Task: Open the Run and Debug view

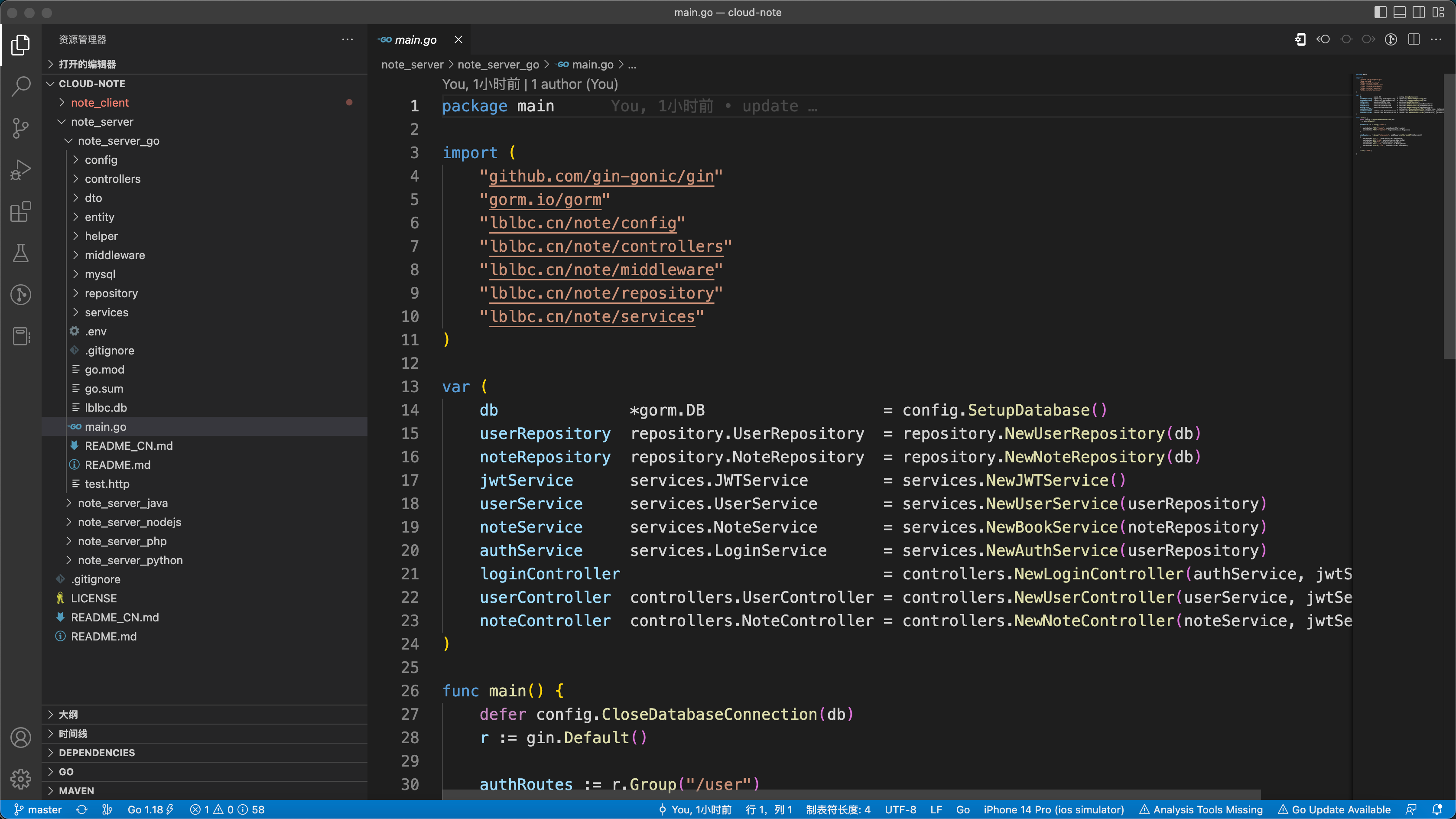Action: point(21,169)
